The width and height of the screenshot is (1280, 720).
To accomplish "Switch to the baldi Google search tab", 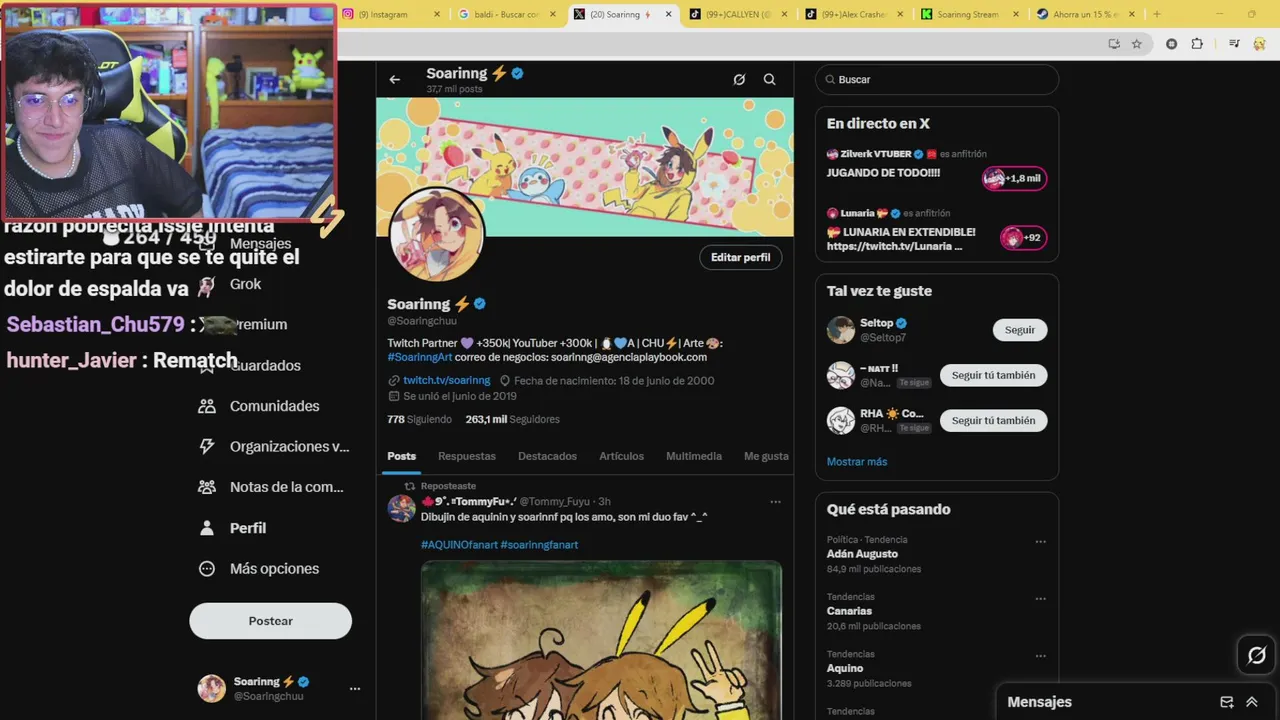I will pyautogui.click(x=506, y=14).
